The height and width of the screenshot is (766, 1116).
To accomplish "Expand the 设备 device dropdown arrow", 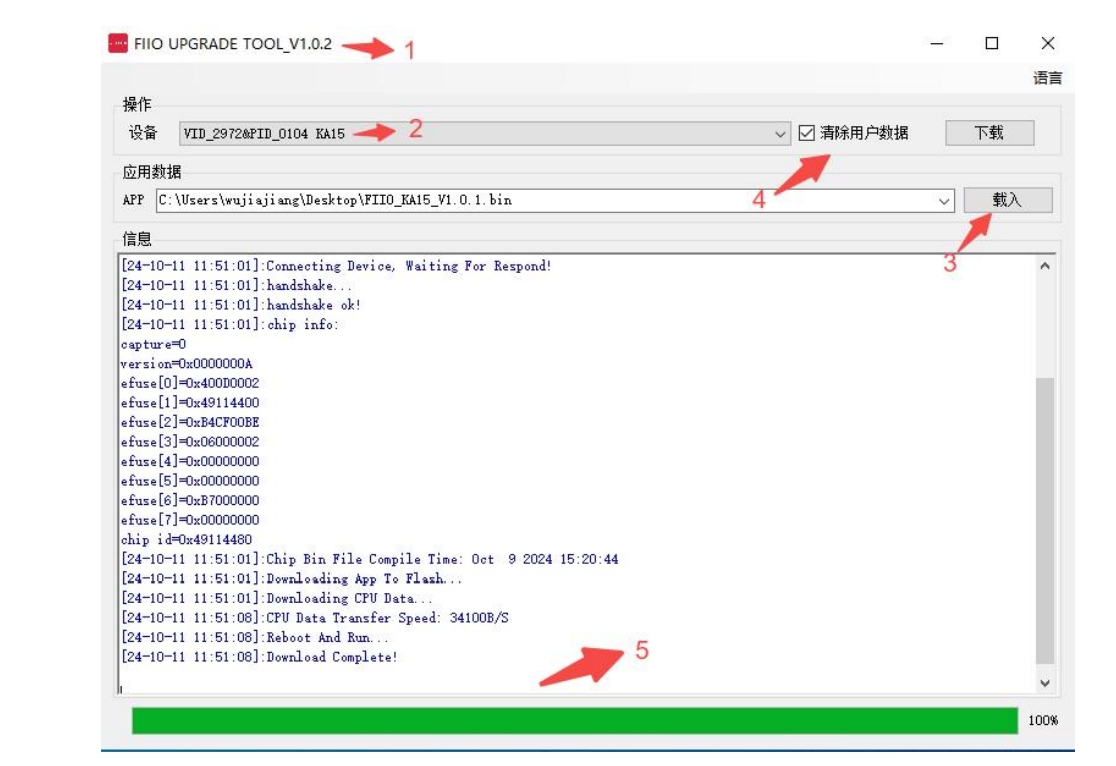I will (x=781, y=133).
